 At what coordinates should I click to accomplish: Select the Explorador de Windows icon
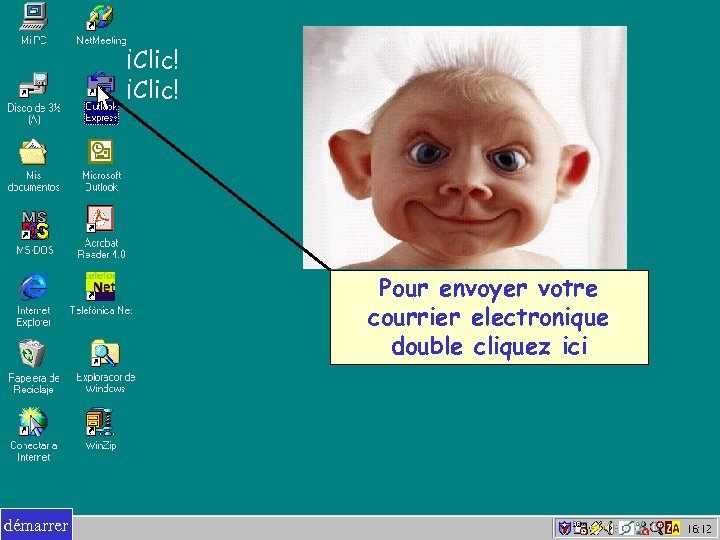[x=105, y=353]
